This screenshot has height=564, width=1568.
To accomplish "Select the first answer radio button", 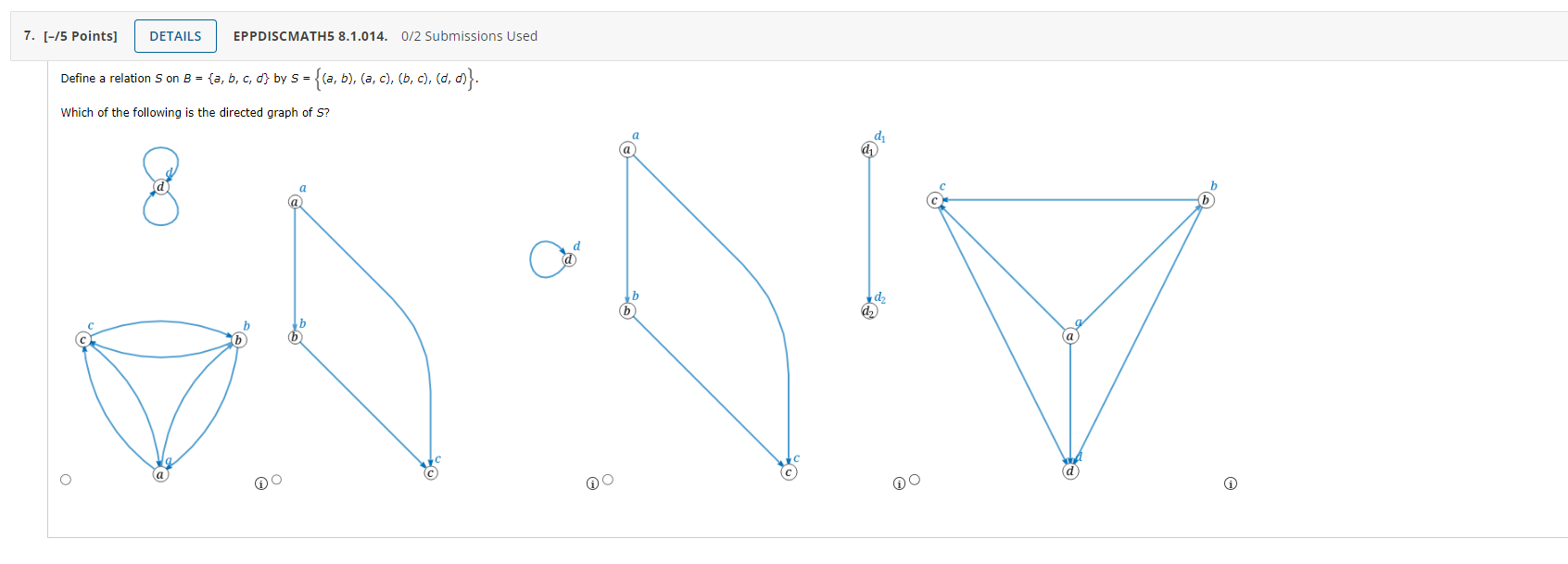I will click(66, 479).
